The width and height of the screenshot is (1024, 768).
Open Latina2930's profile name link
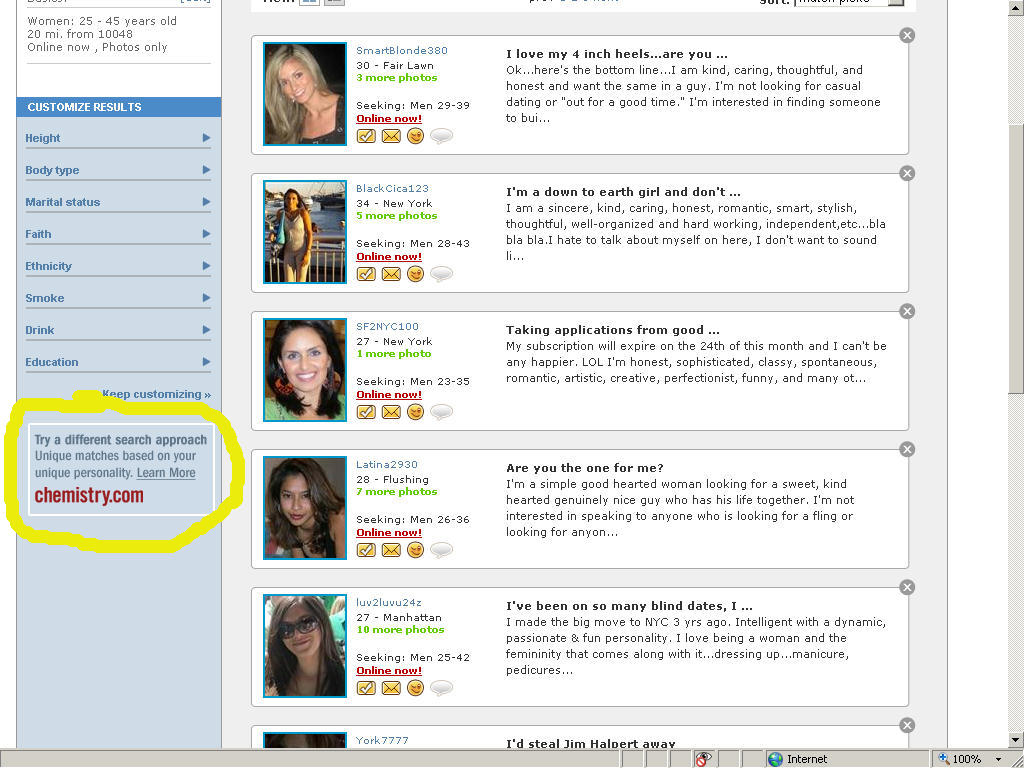pyautogui.click(x=387, y=464)
